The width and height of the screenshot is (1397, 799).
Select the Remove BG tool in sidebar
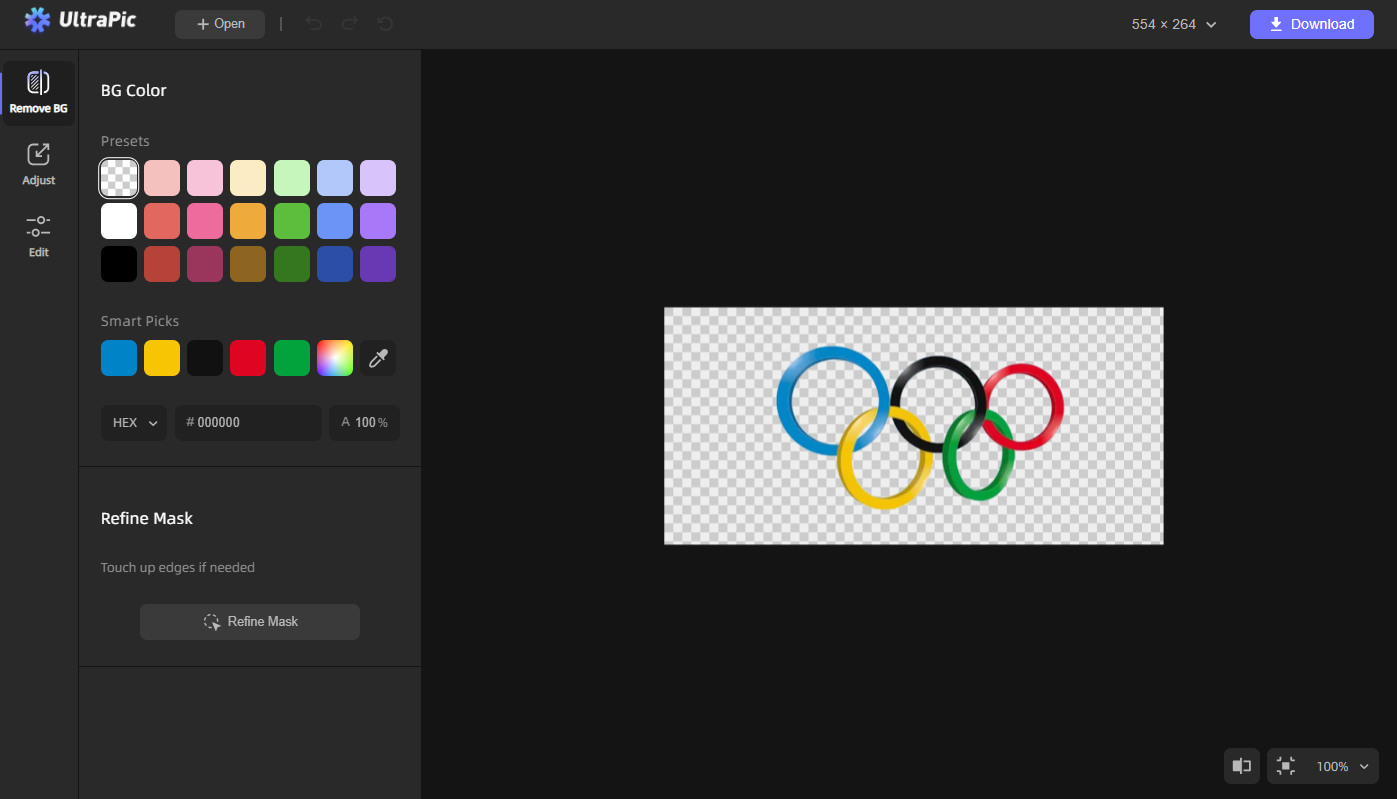coord(38,92)
